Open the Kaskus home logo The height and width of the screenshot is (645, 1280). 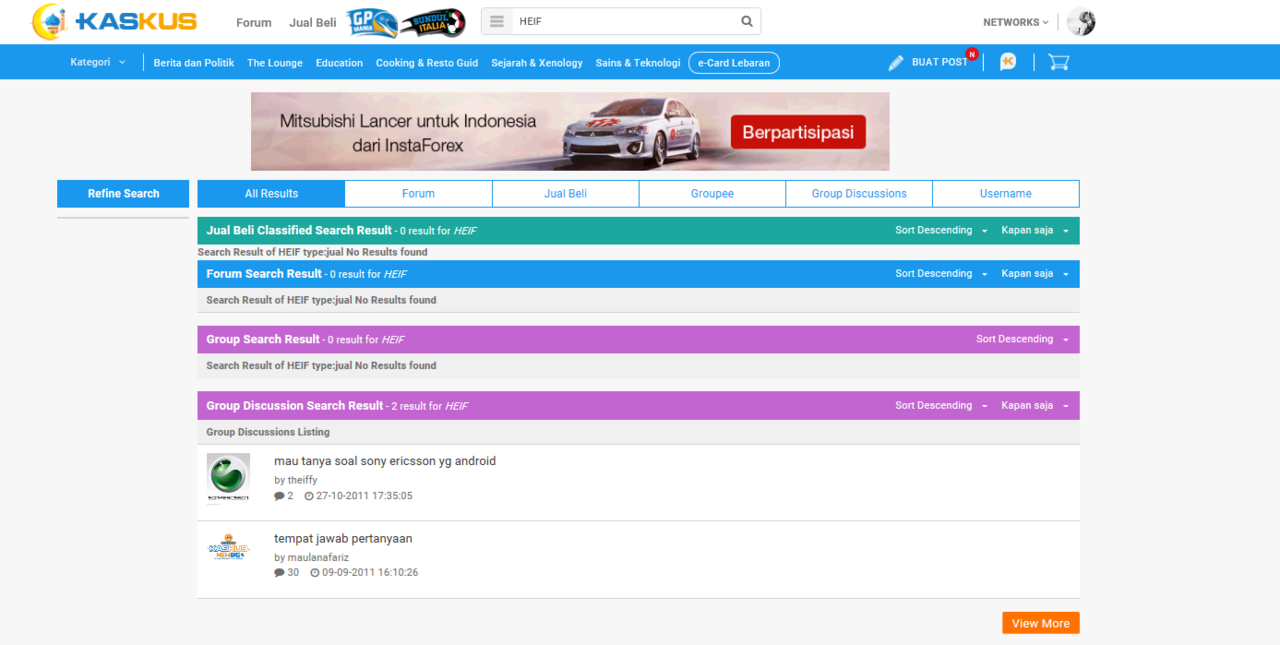(114, 21)
